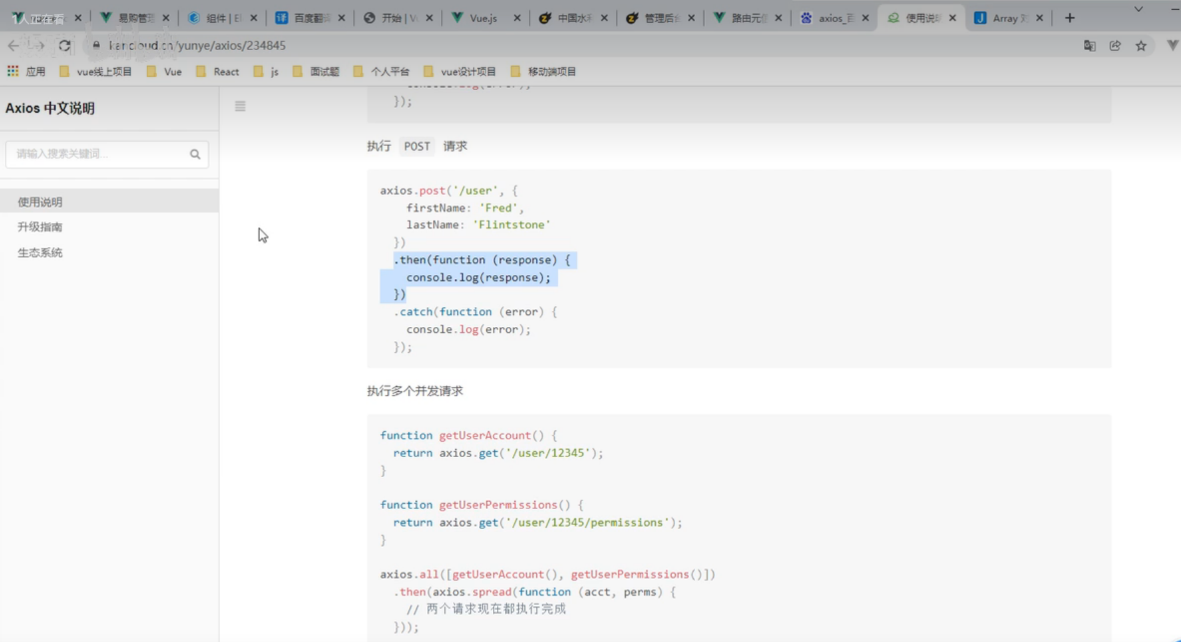
Task: Click the axios.all code line
Action: (548, 574)
